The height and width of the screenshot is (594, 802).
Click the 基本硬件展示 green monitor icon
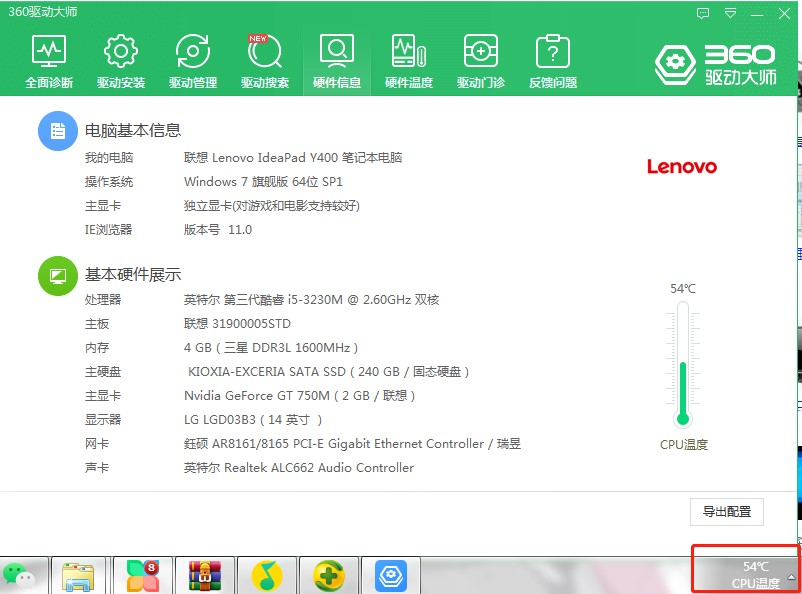click(58, 276)
